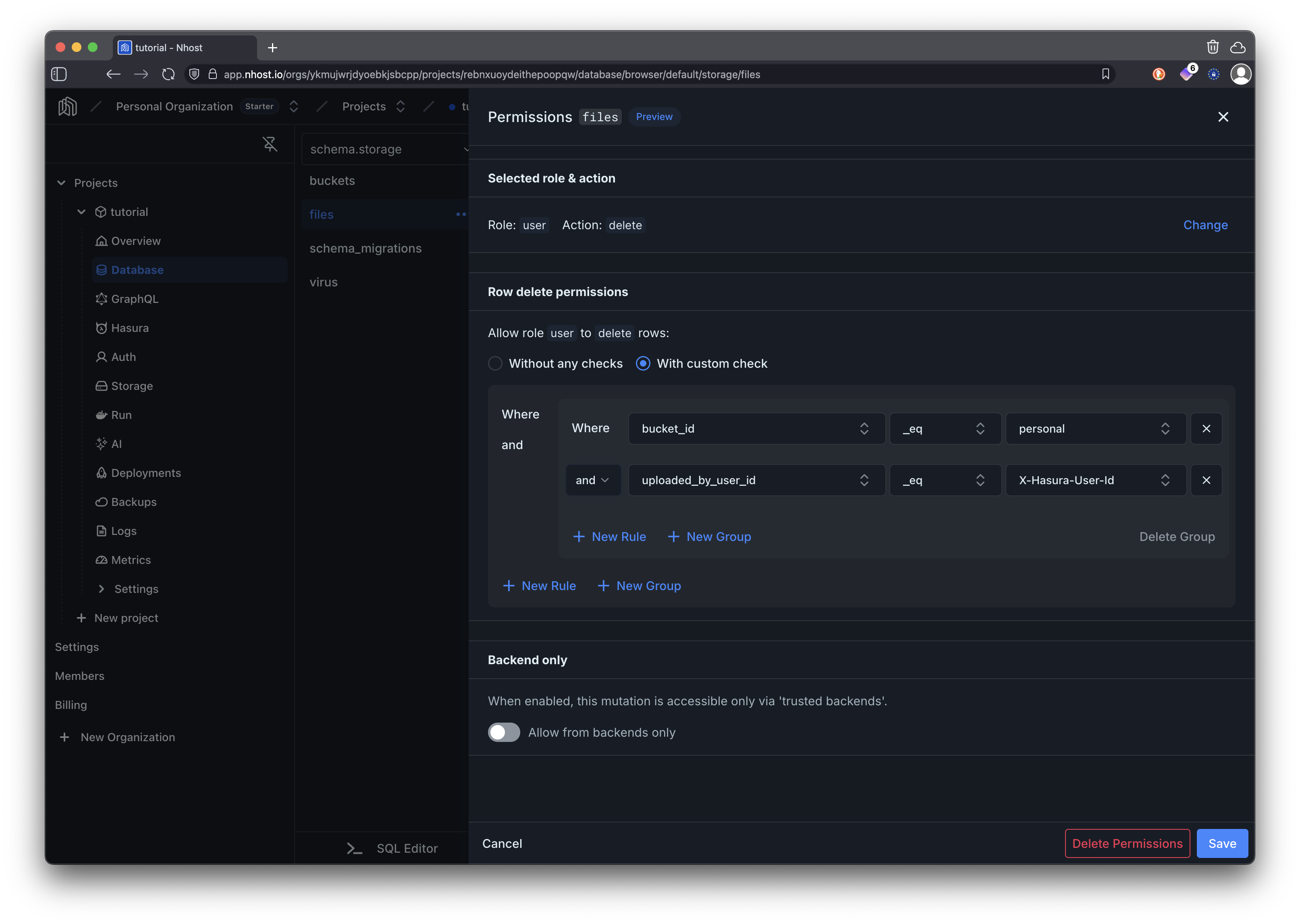The width and height of the screenshot is (1300, 924).
Task: Open the Metrics section
Action: 130,560
